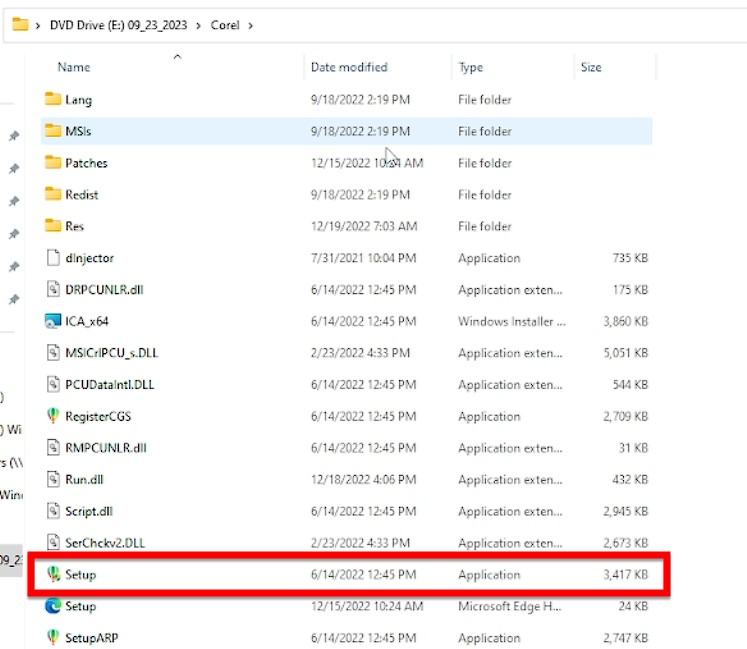Image resolution: width=747 pixels, height=649 pixels.
Task: Select the SerChckv2.DLL file icon
Action: click(x=53, y=542)
